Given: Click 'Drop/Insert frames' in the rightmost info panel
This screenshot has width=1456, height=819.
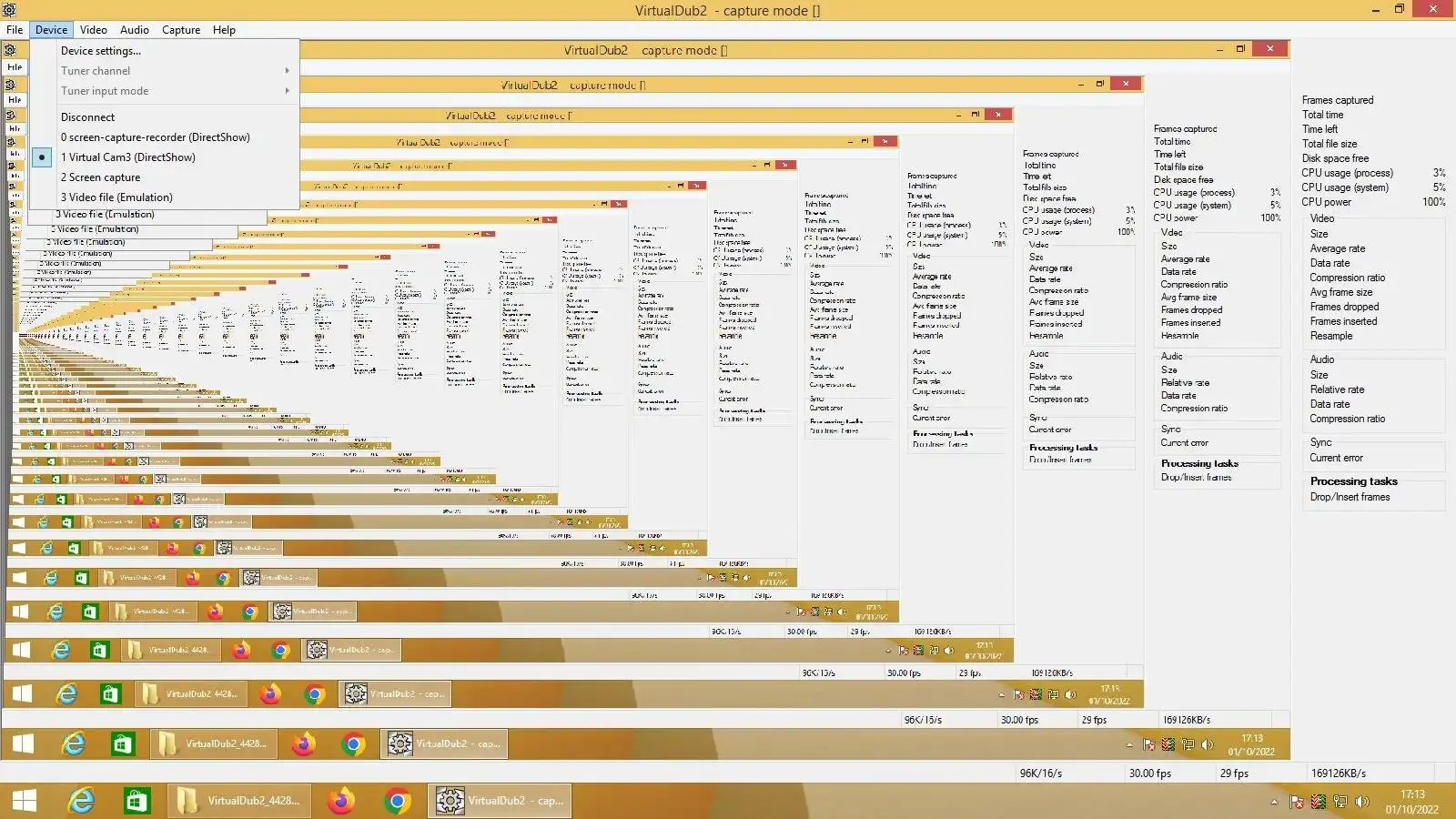Looking at the screenshot, I should [x=1350, y=497].
